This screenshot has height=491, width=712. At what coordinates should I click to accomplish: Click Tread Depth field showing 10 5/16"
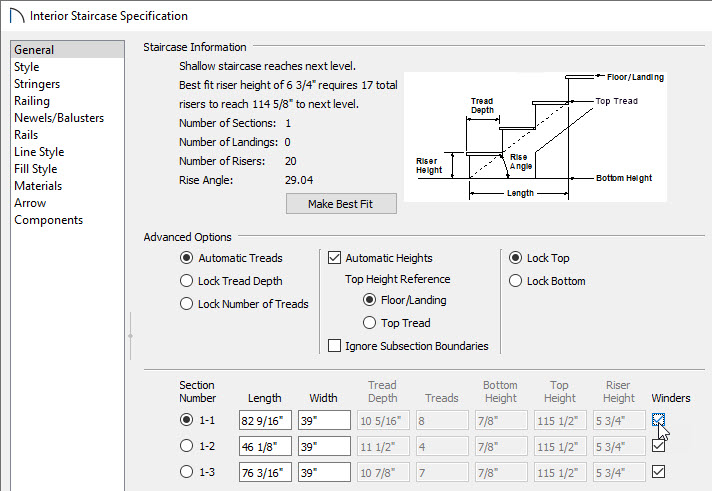coord(383,420)
